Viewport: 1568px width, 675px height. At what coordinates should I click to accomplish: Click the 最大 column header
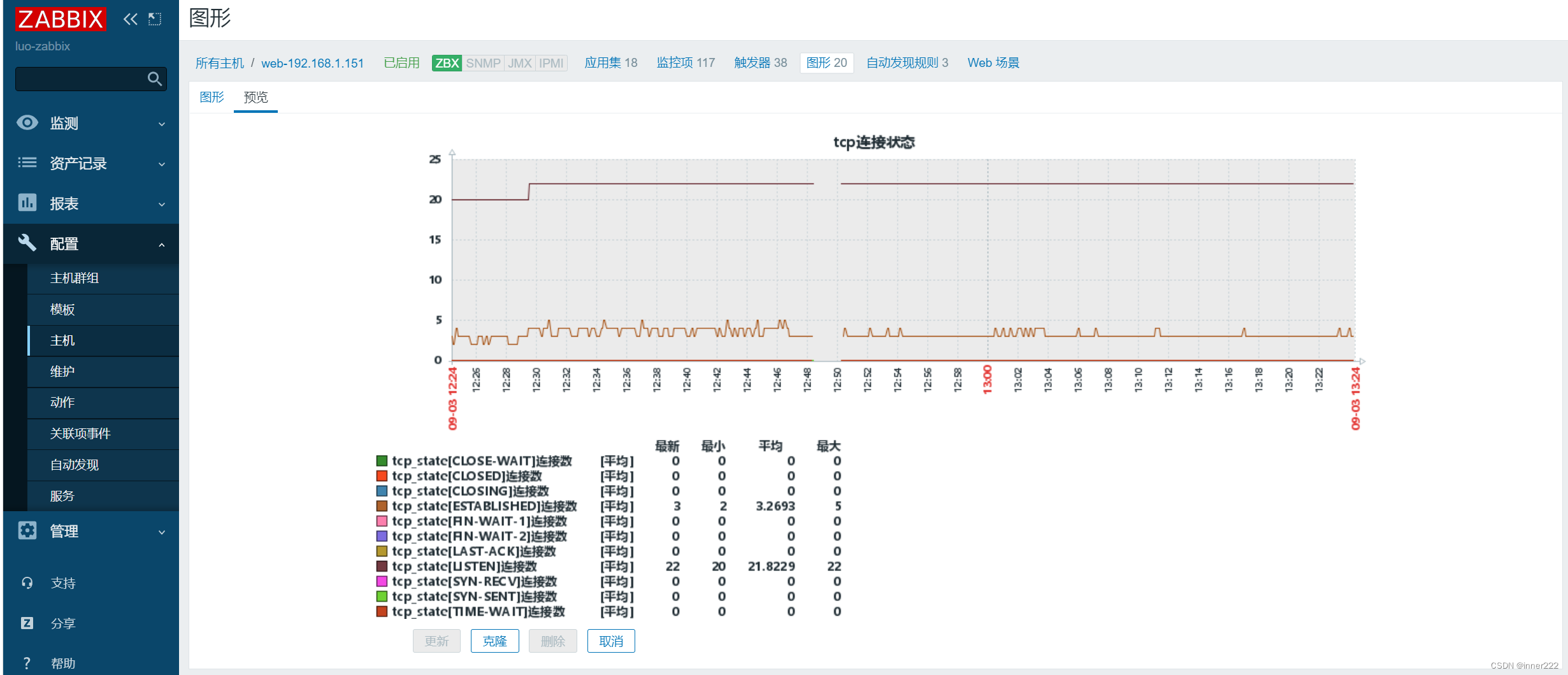(x=828, y=446)
